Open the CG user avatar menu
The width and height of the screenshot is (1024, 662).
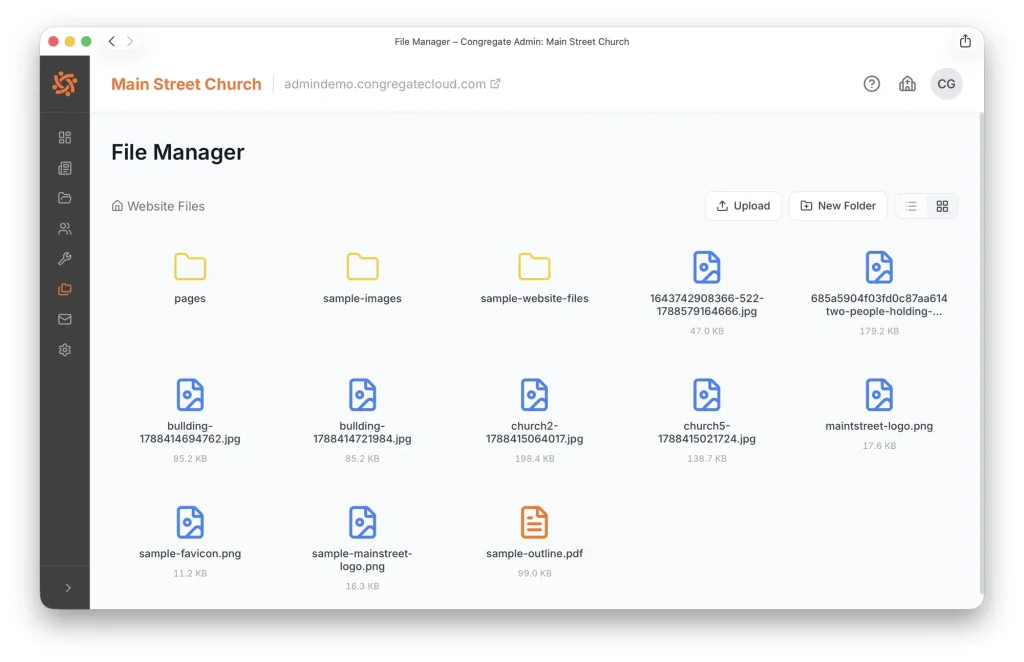946,84
